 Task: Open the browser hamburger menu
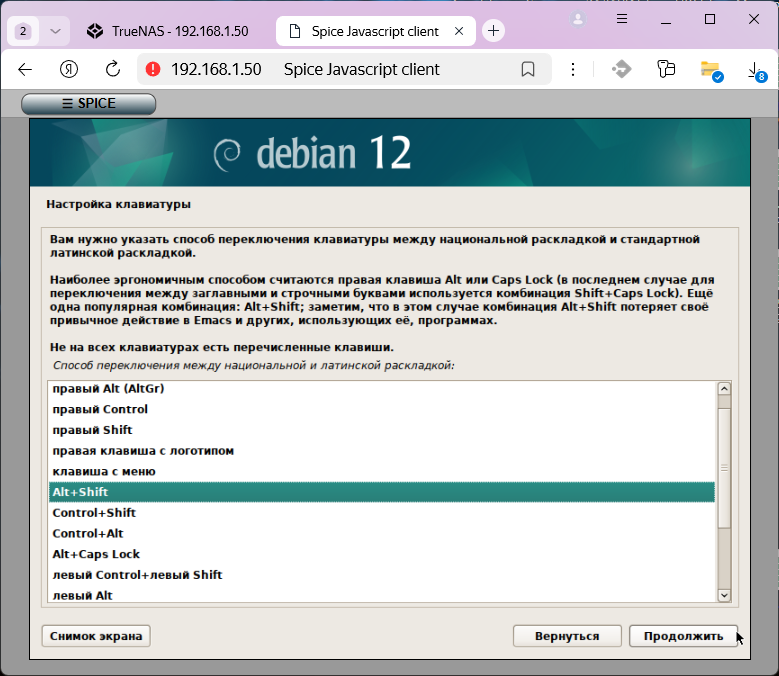[x=622, y=19]
